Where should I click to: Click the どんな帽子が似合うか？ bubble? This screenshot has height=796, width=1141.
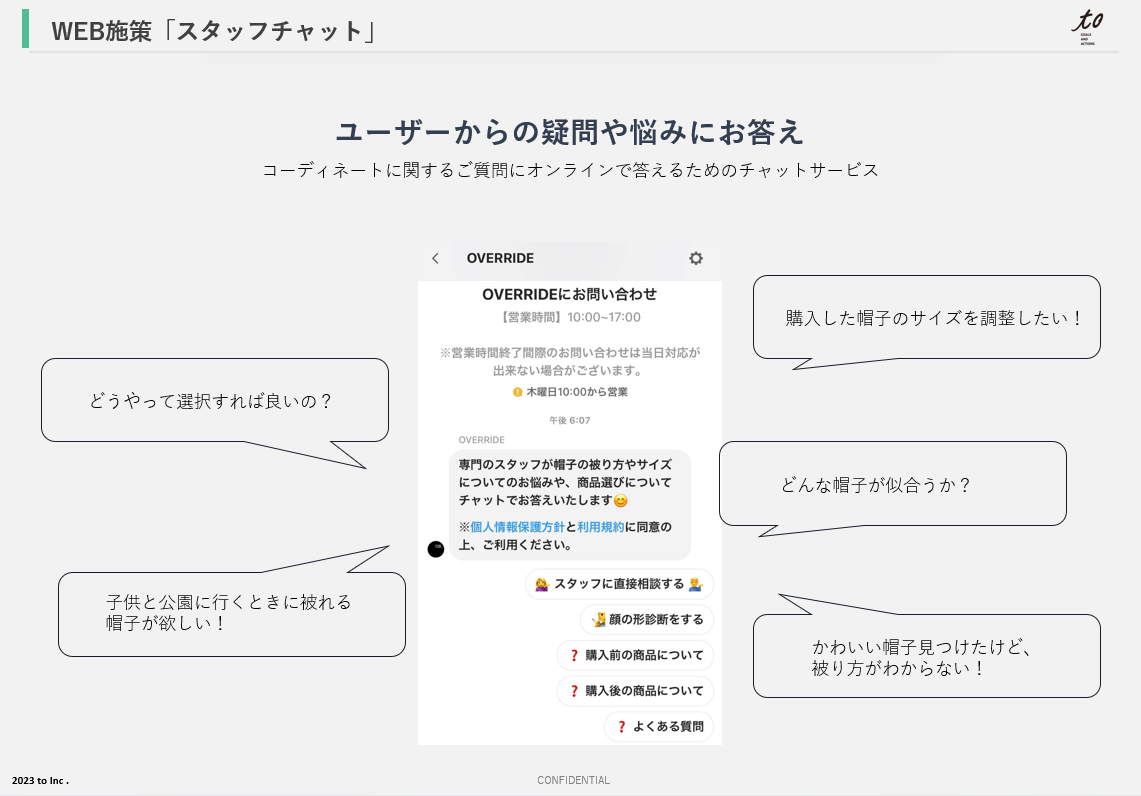point(892,484)
